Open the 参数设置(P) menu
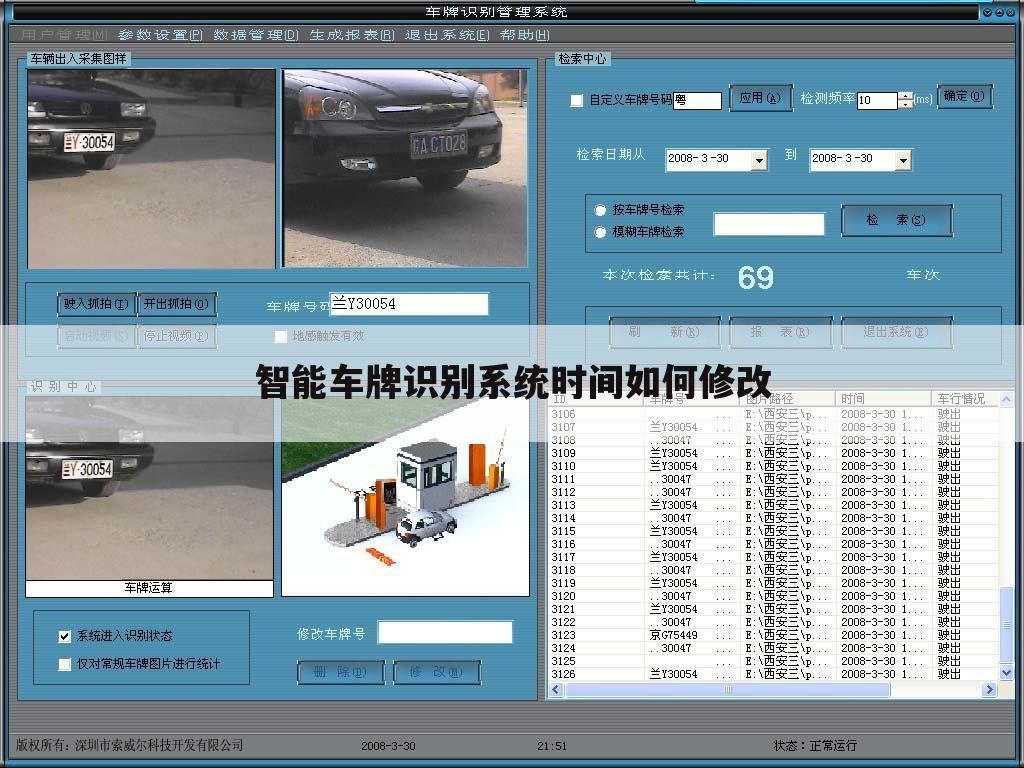Viewport: 1024px width, 768px height. [x=161, y=35]
